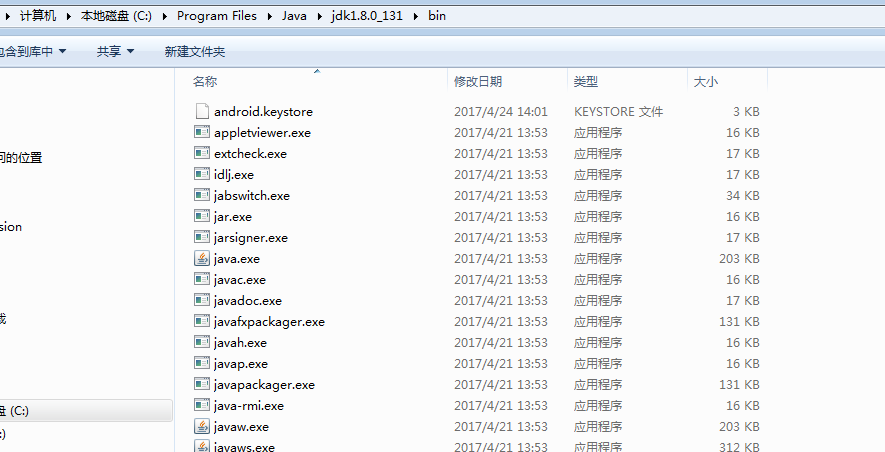Click the jarsigner.exe program icon
The height and width of the screenshot is (452, 885).
click(x=202, y=237)
